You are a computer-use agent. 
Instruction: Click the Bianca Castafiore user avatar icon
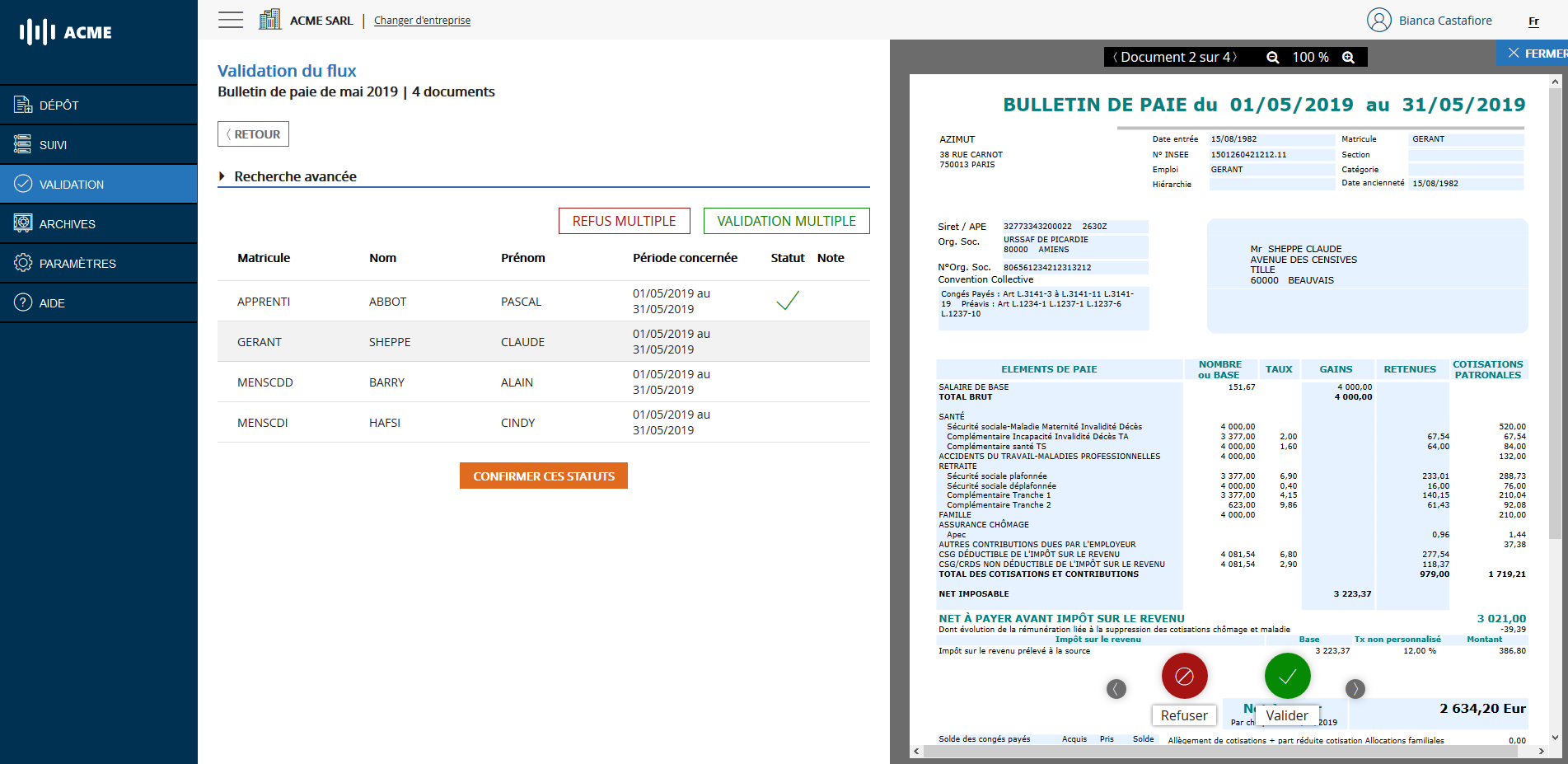tap(1378, 20)
